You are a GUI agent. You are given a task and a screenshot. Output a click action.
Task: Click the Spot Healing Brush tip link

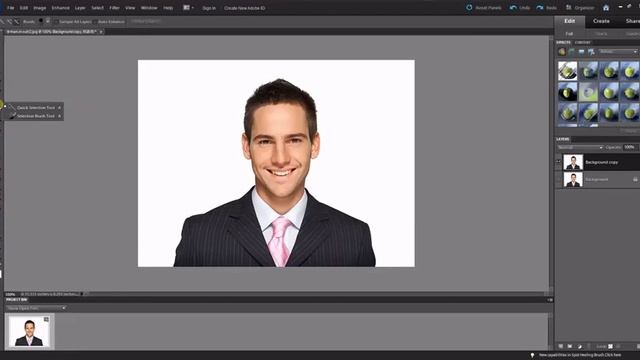[580, 355]
